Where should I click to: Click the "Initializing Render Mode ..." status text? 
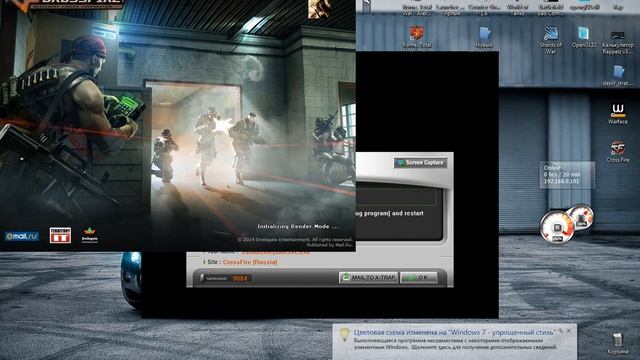point(298,226)
